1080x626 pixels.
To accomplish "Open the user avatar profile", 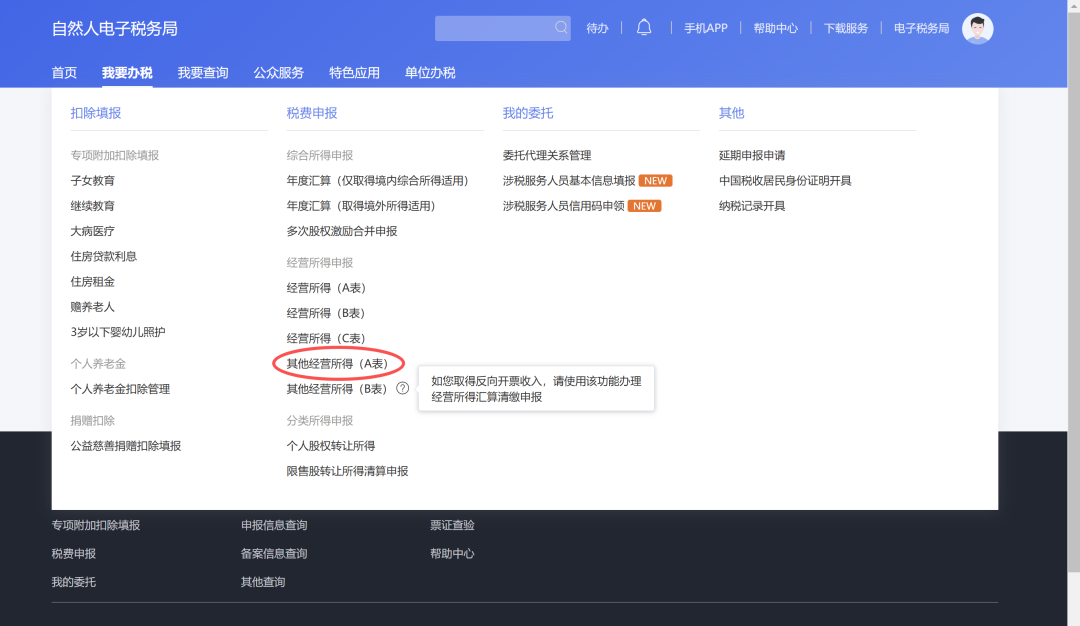I will coord(977,28).
